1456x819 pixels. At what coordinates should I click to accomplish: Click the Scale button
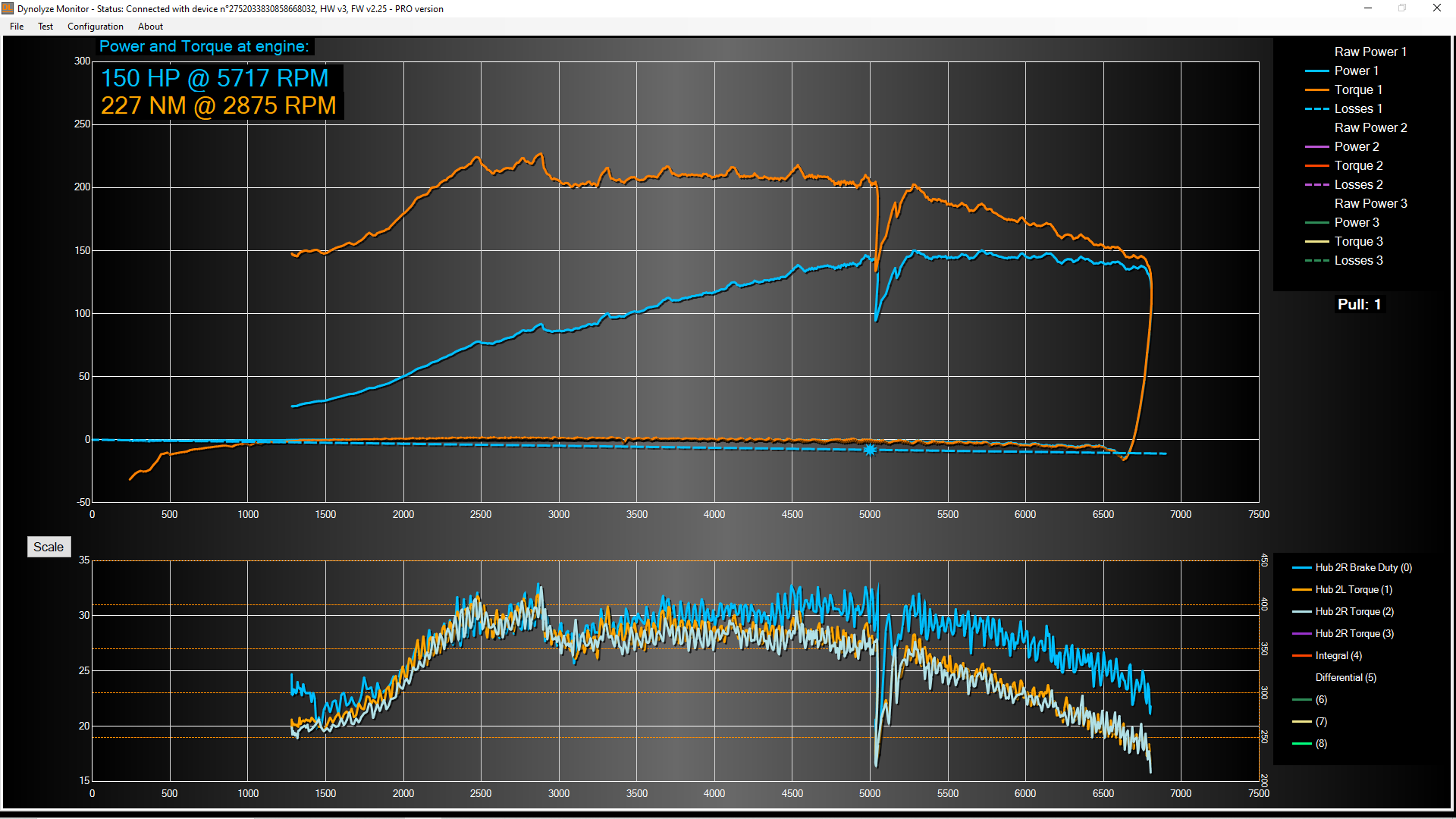(x=49, y=546)
